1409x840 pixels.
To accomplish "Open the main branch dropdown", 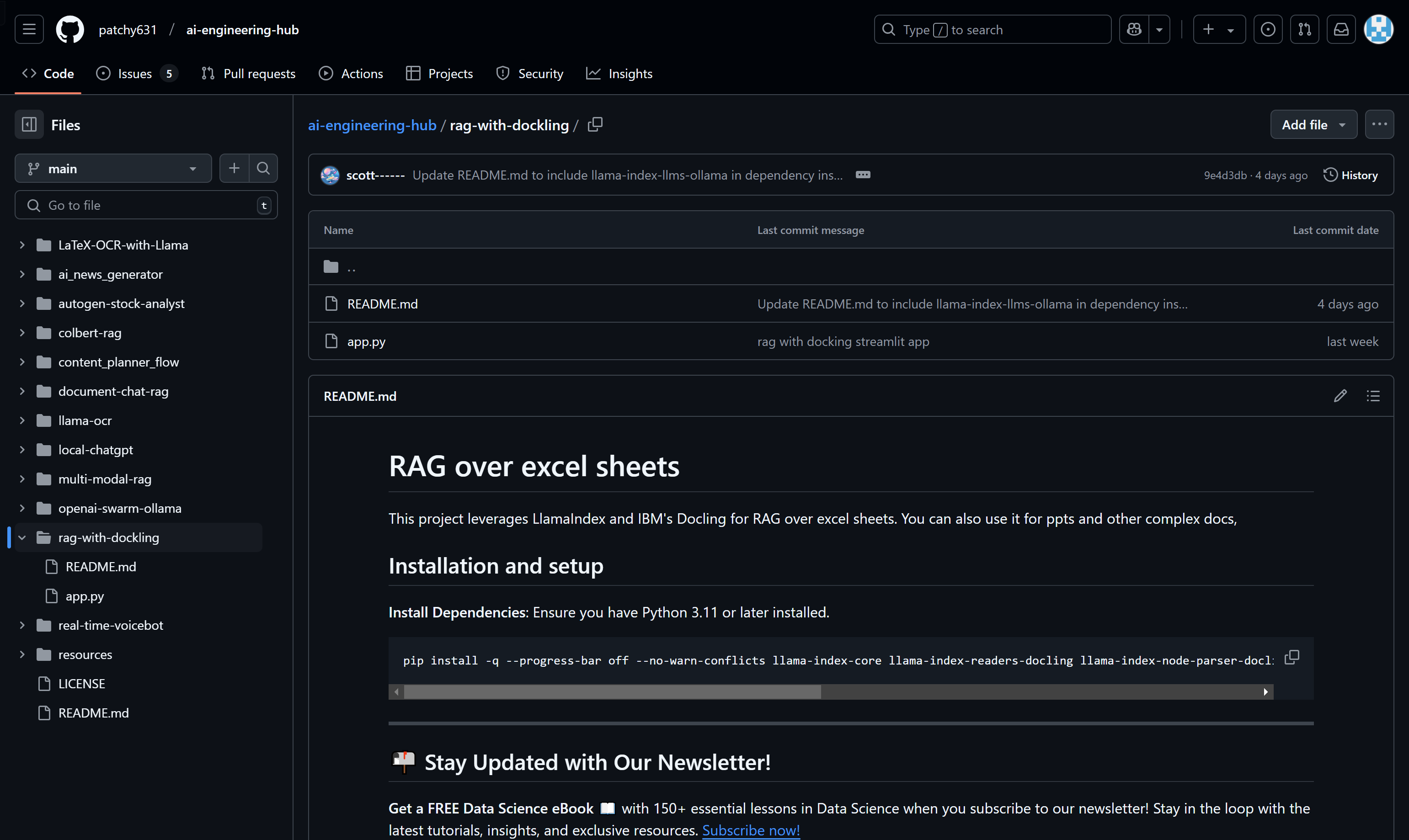I will pos(112,168).
